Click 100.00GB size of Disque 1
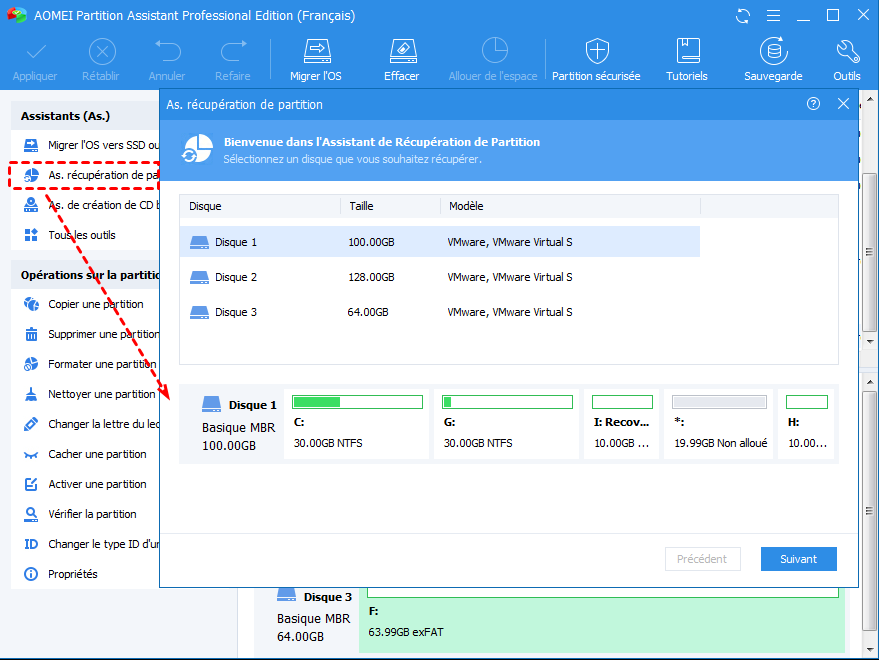The height and width of the screenshot is (660, 879). pyautogui.click(x=371, y=242)
